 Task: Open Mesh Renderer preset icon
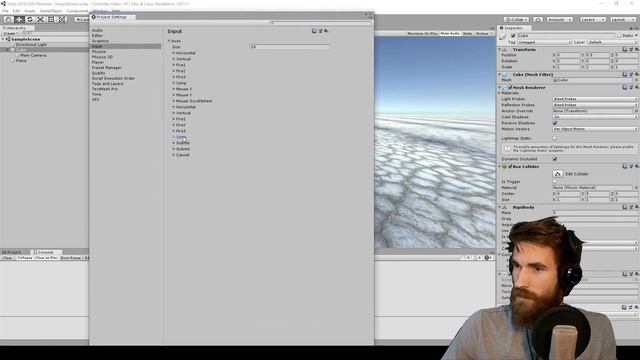(631, 87)
